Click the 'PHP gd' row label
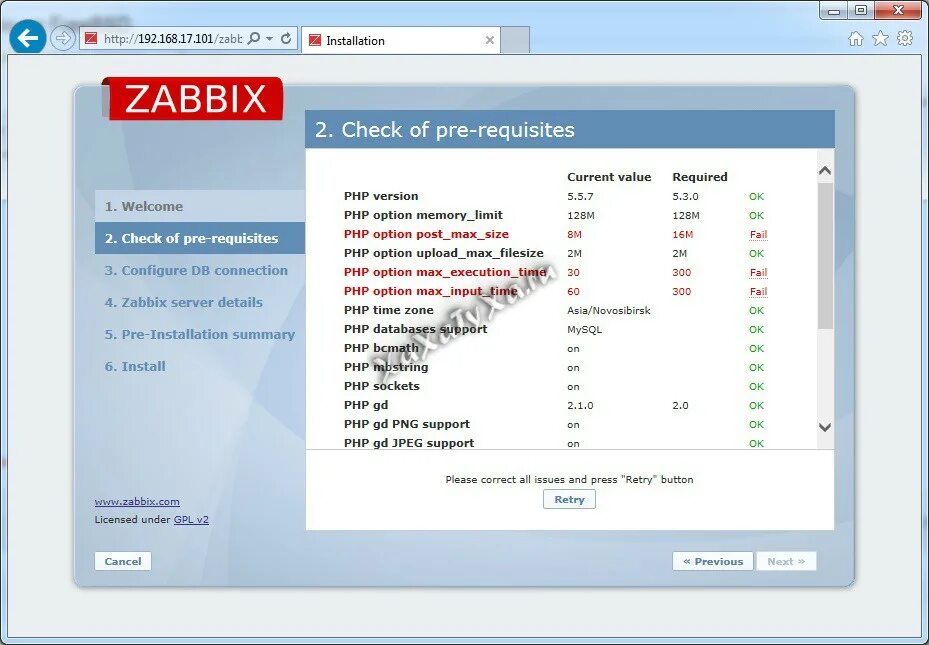Image resolution: width=929 pixels, height=645 pixels. point(366,405)
